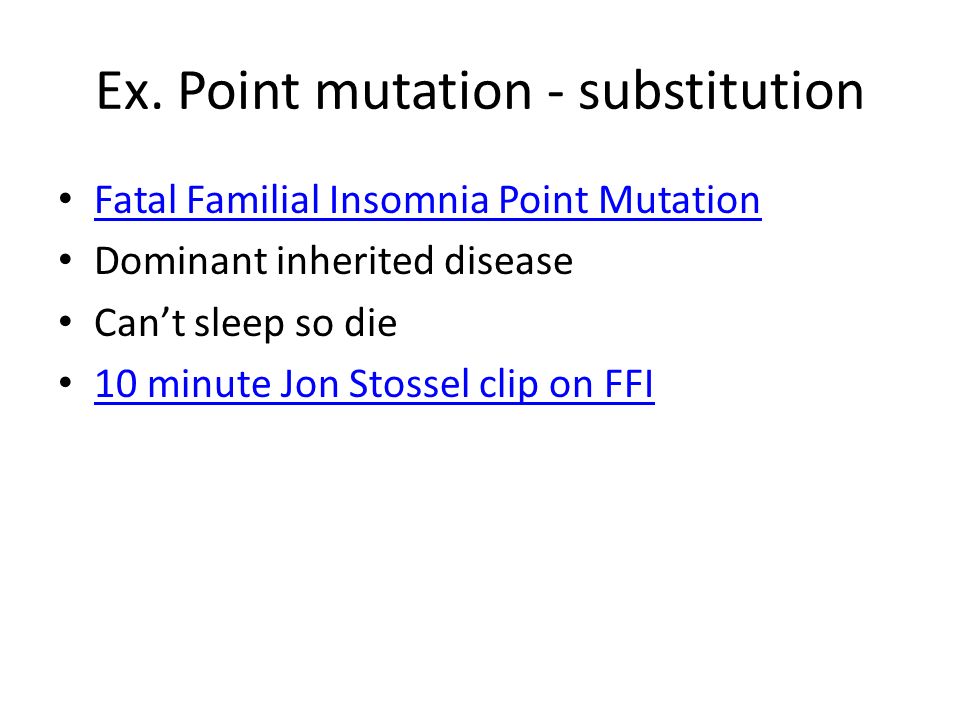Click the bullet marker beside Dominant inherited disease
This screenshot has height=720, width=960.
pyautogui.click(x=66, y=260)
